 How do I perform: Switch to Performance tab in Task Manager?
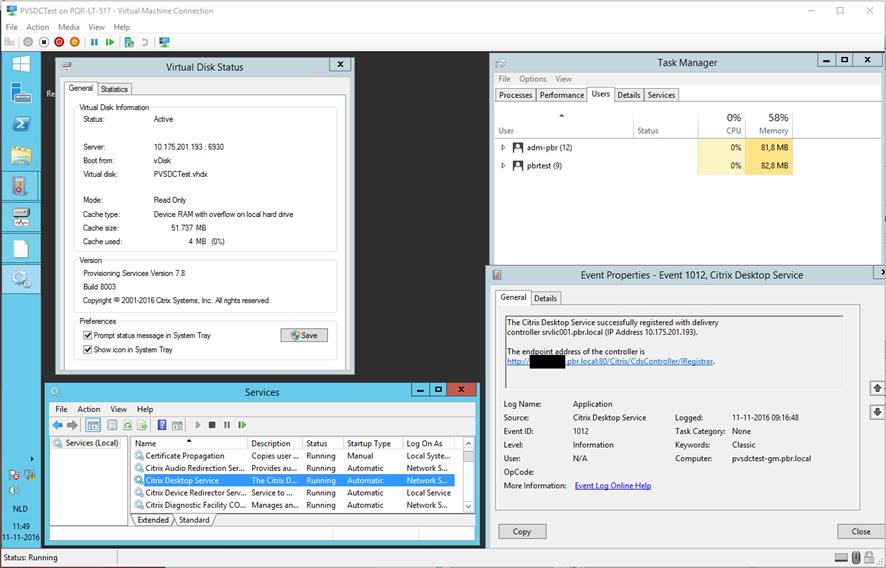(562, 95)
